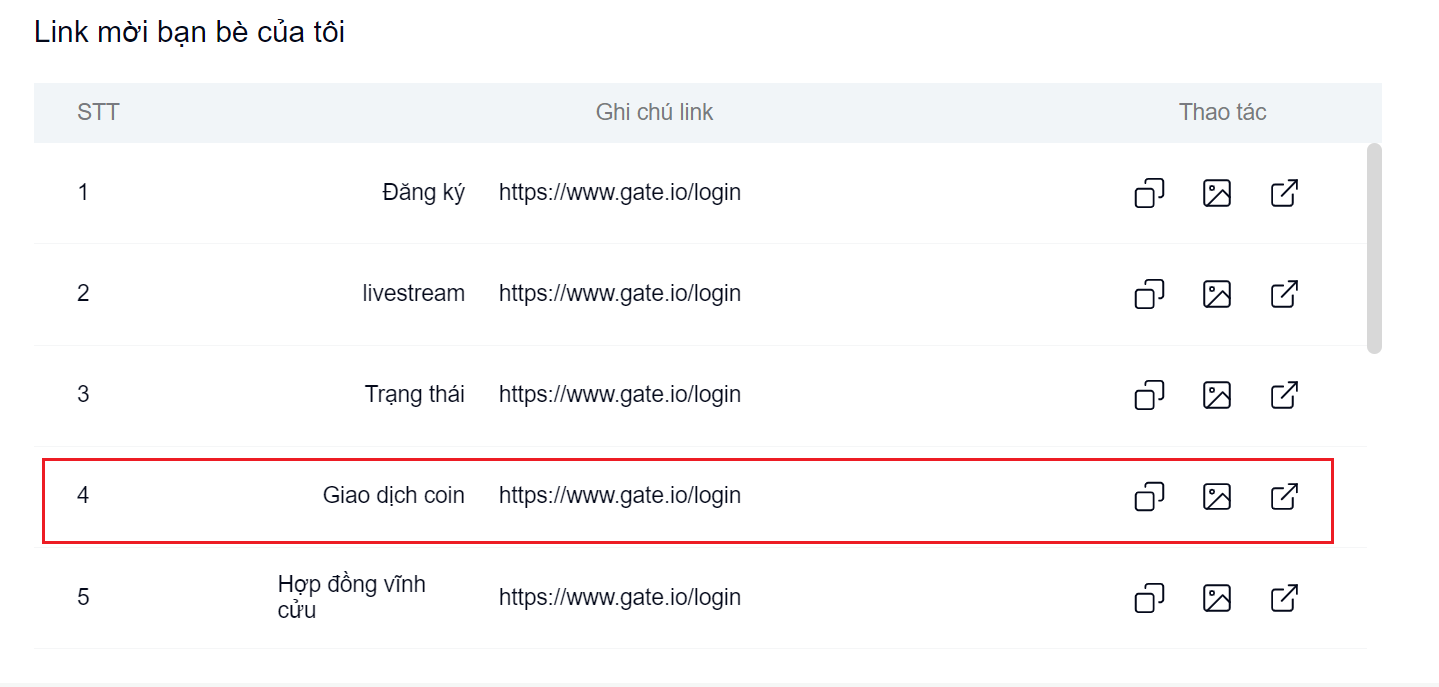Show QR image for Đăng ký link
1439x687 pixels.
click(1216, 193)
